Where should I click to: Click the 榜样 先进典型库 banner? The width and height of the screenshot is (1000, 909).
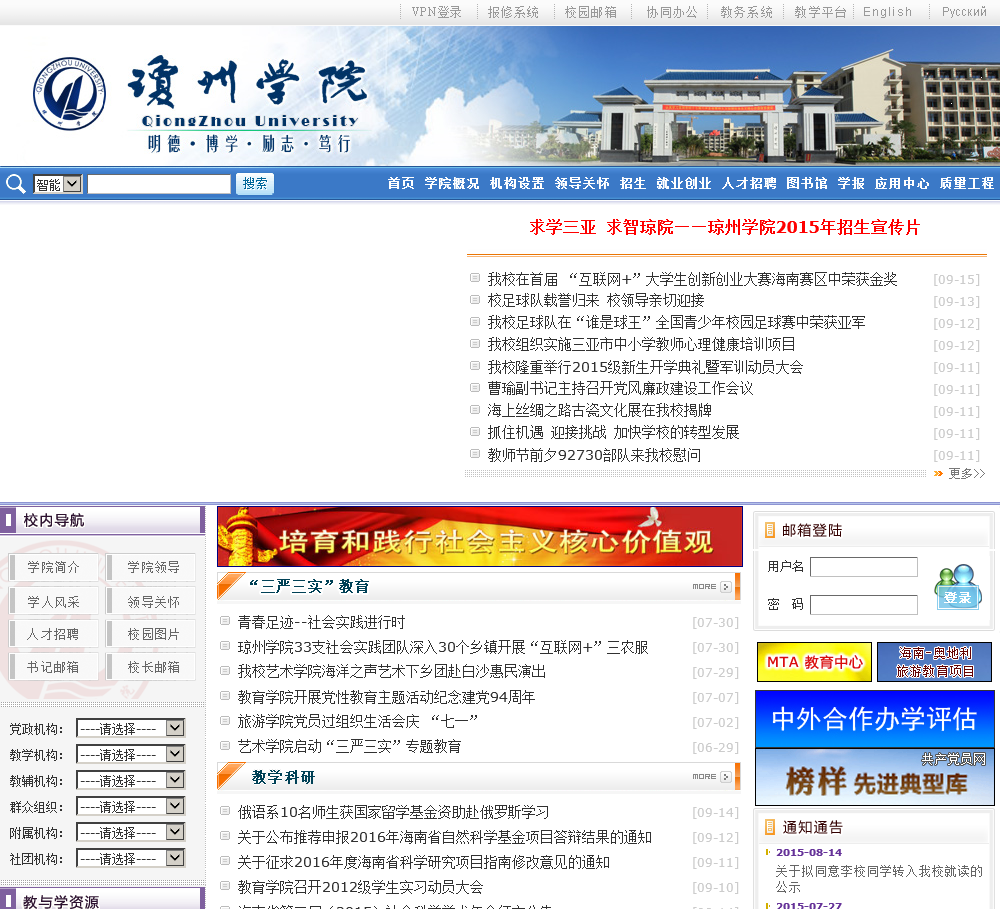tap(874, 777)
